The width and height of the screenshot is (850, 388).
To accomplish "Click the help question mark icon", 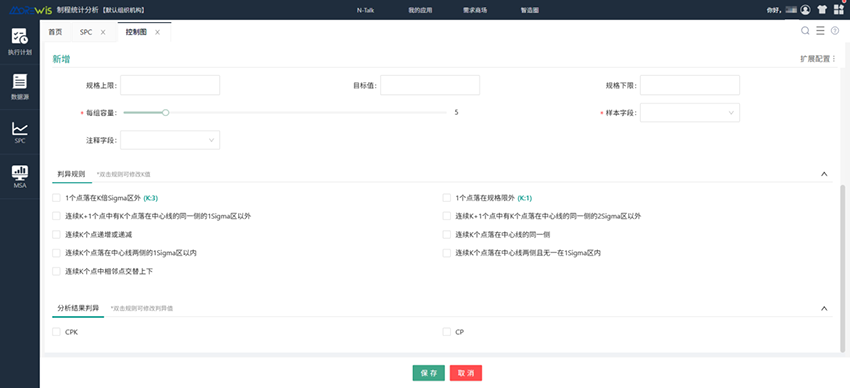I will pos(835,31).
